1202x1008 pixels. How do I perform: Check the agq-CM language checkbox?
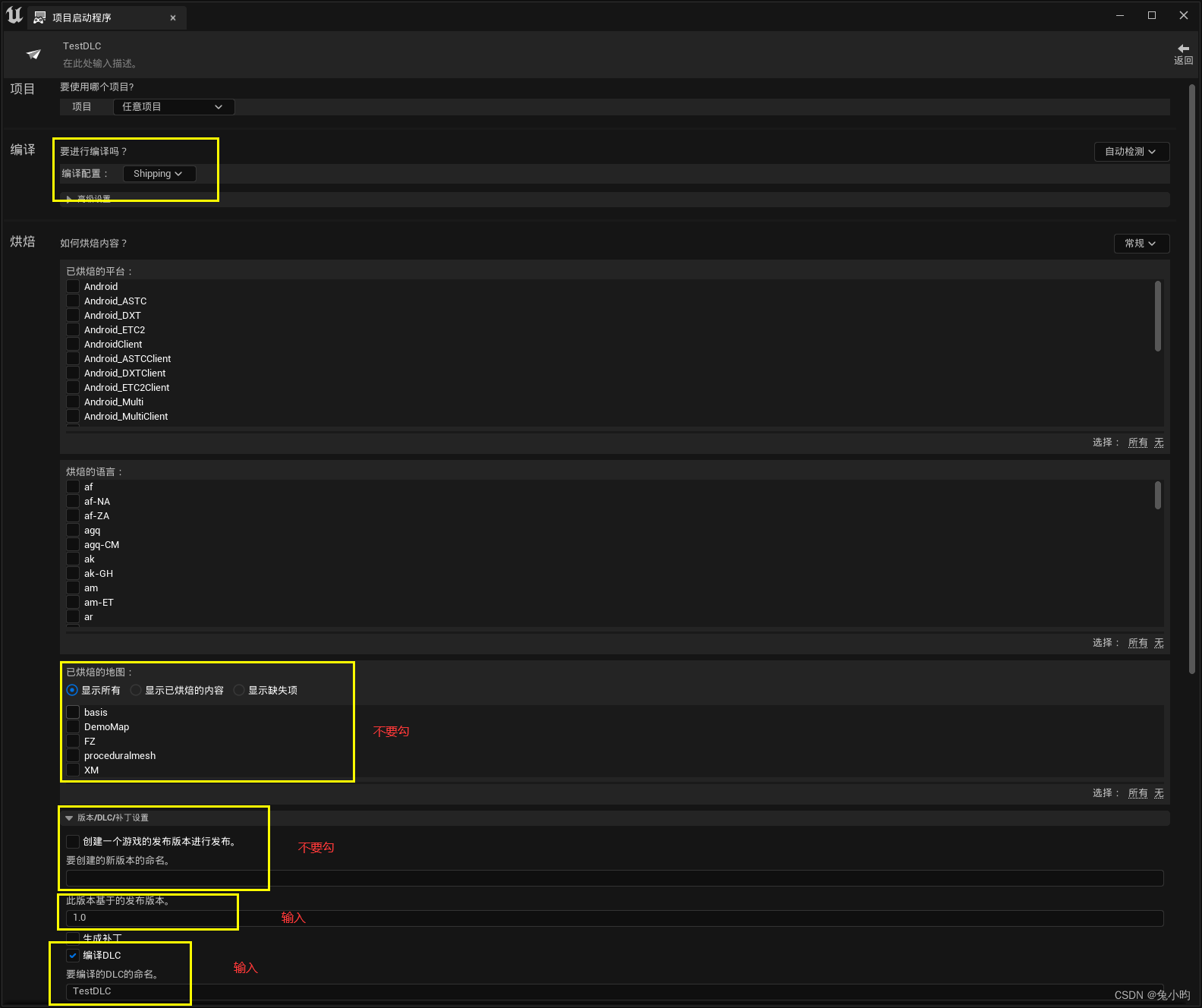[73, 544]
